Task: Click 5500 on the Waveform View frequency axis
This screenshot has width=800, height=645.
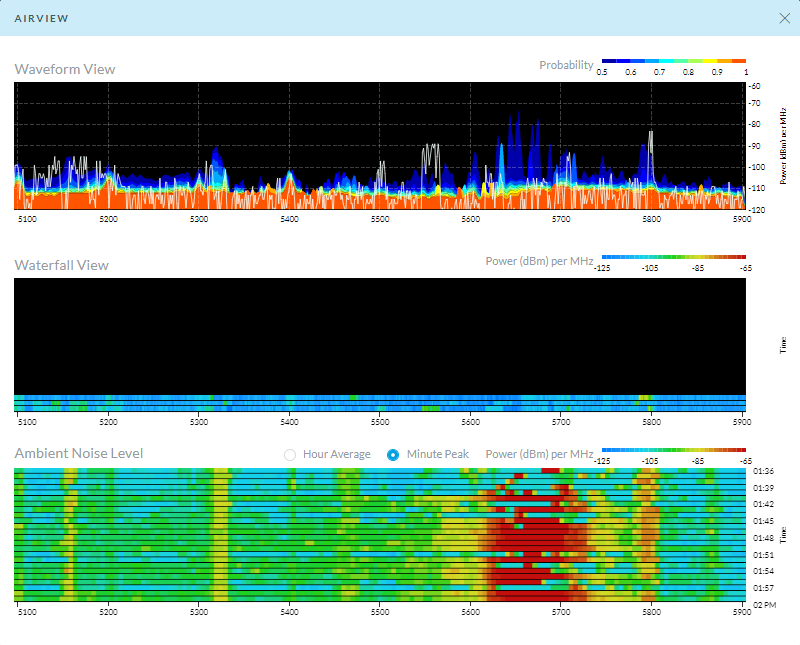Action: pyautogui.click(x=380, y=219)
